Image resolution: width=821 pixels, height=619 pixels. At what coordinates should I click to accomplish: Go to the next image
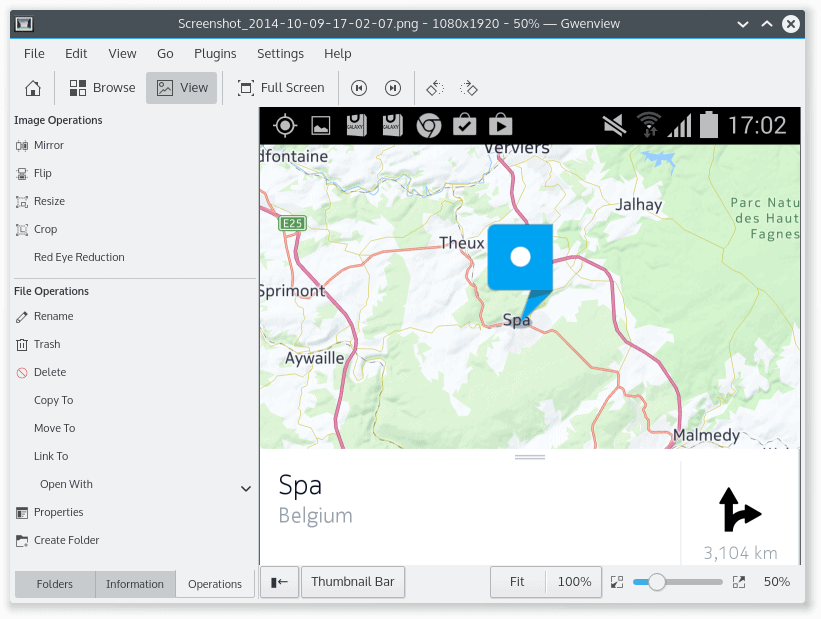393,88
